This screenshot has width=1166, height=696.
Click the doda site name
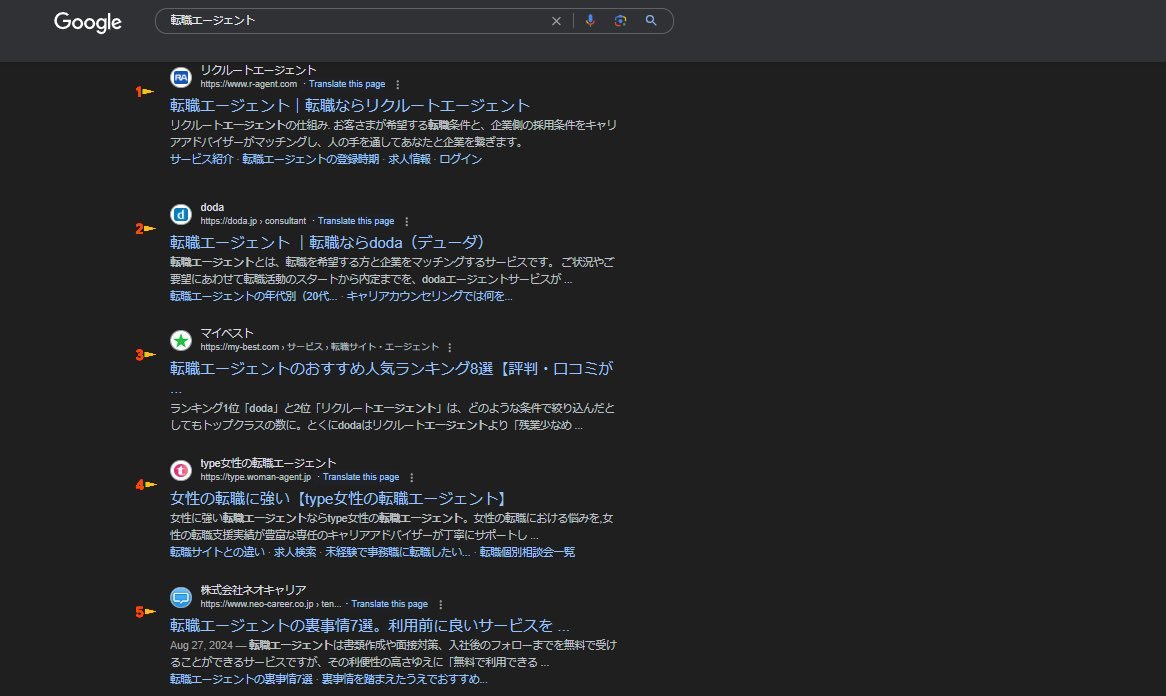[212, 207]
